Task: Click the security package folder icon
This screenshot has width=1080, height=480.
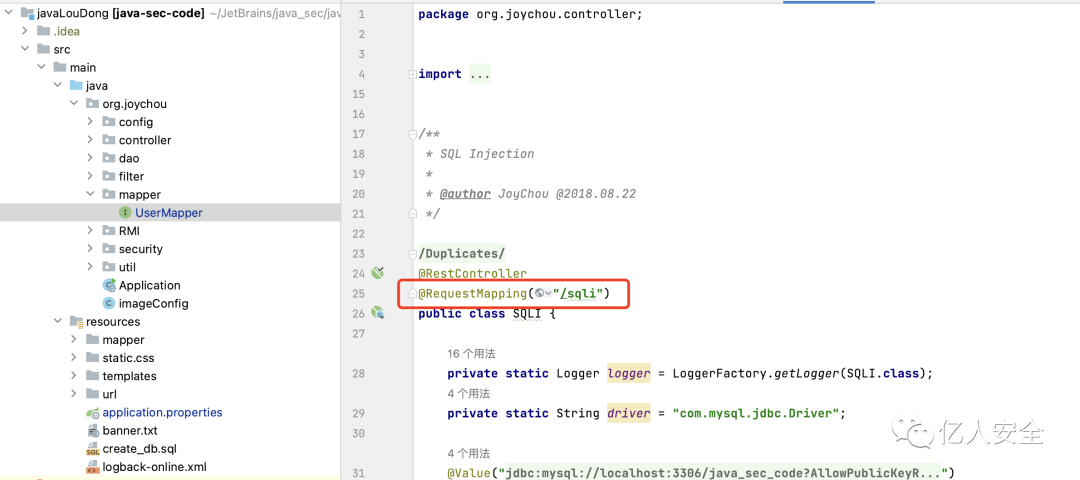Action: coord(108,249)
